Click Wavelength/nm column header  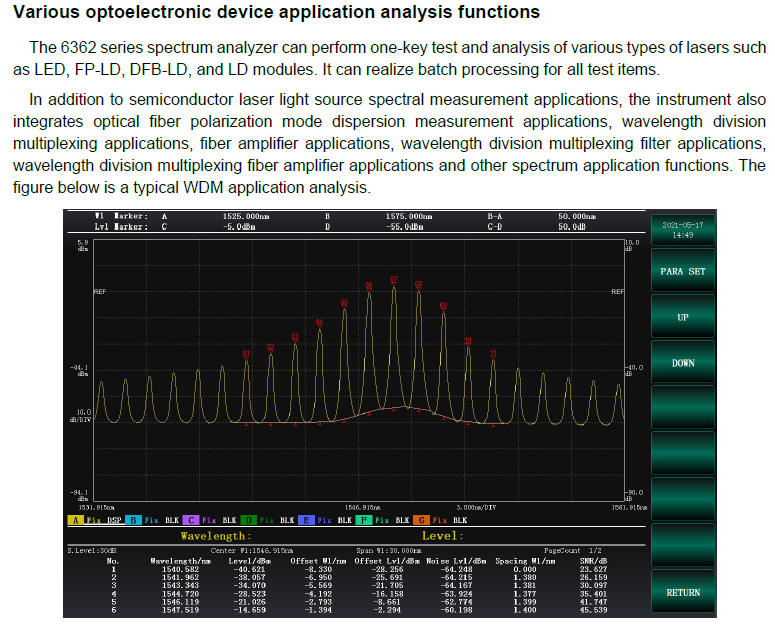click(180, 561)
